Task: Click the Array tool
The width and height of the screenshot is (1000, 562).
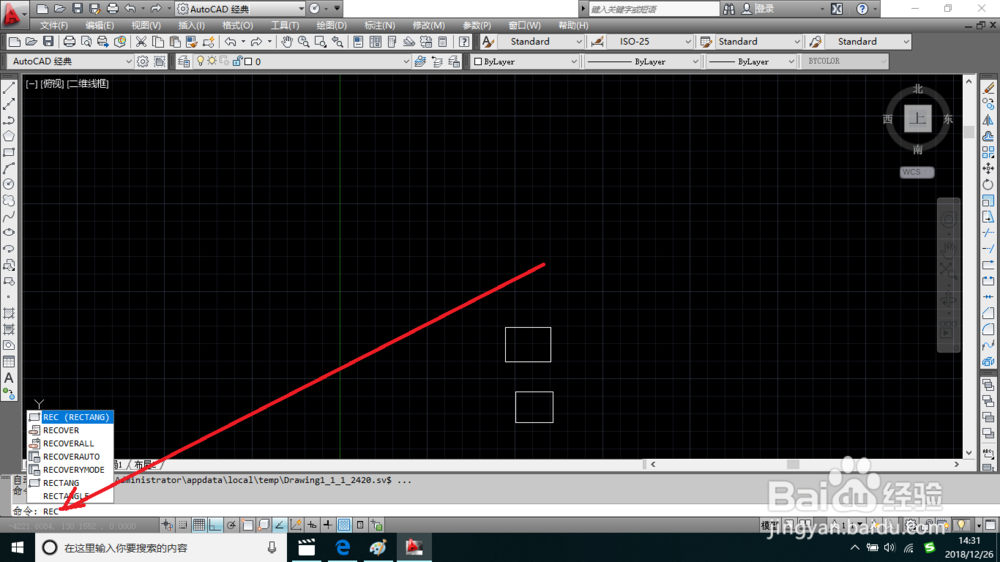Action: (x=988, y=152)
